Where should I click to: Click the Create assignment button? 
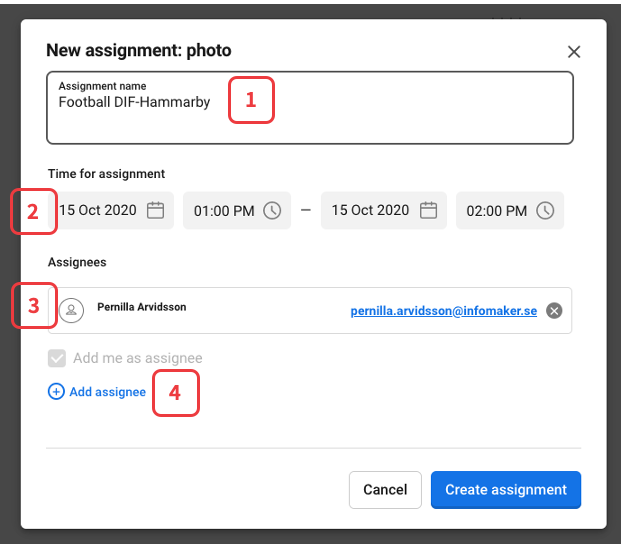[x=505, y=490]
